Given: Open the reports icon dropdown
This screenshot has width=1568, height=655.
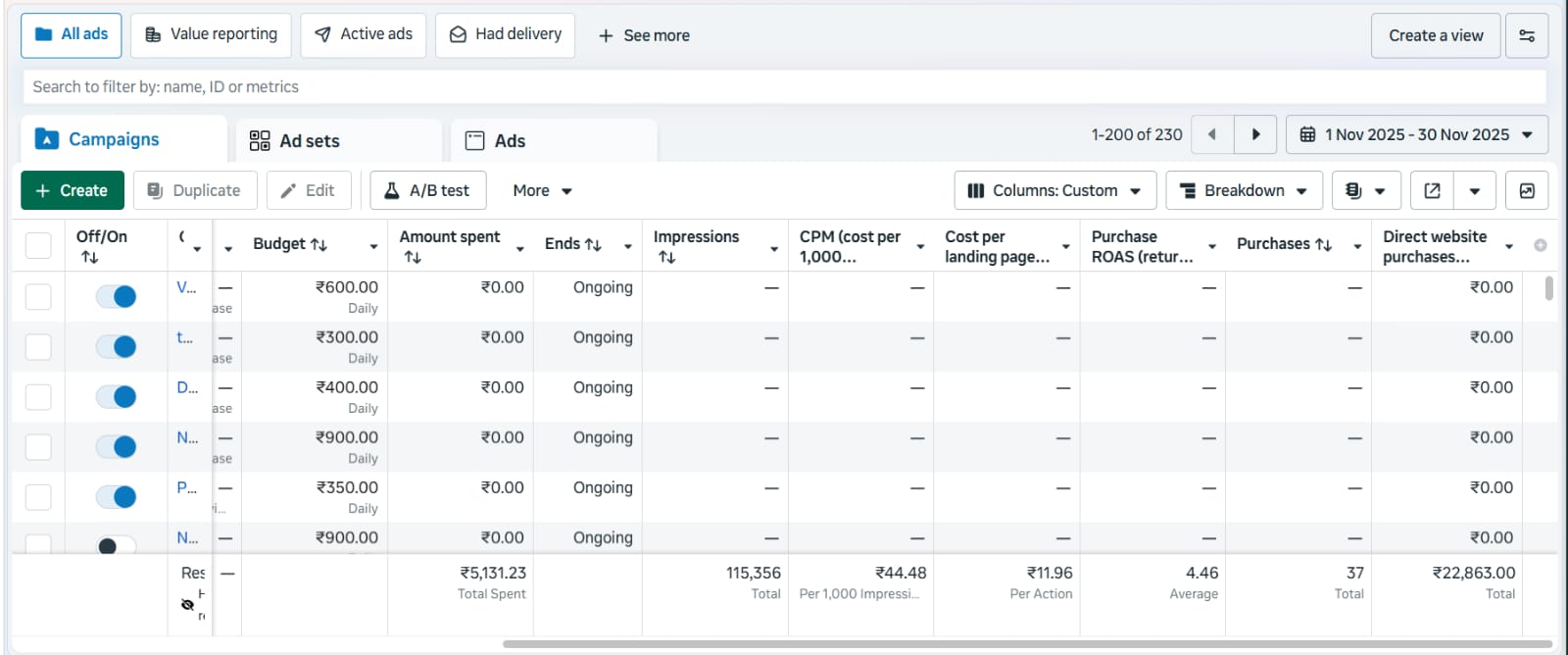Looking at the screenshot, I should (1364, 190).
